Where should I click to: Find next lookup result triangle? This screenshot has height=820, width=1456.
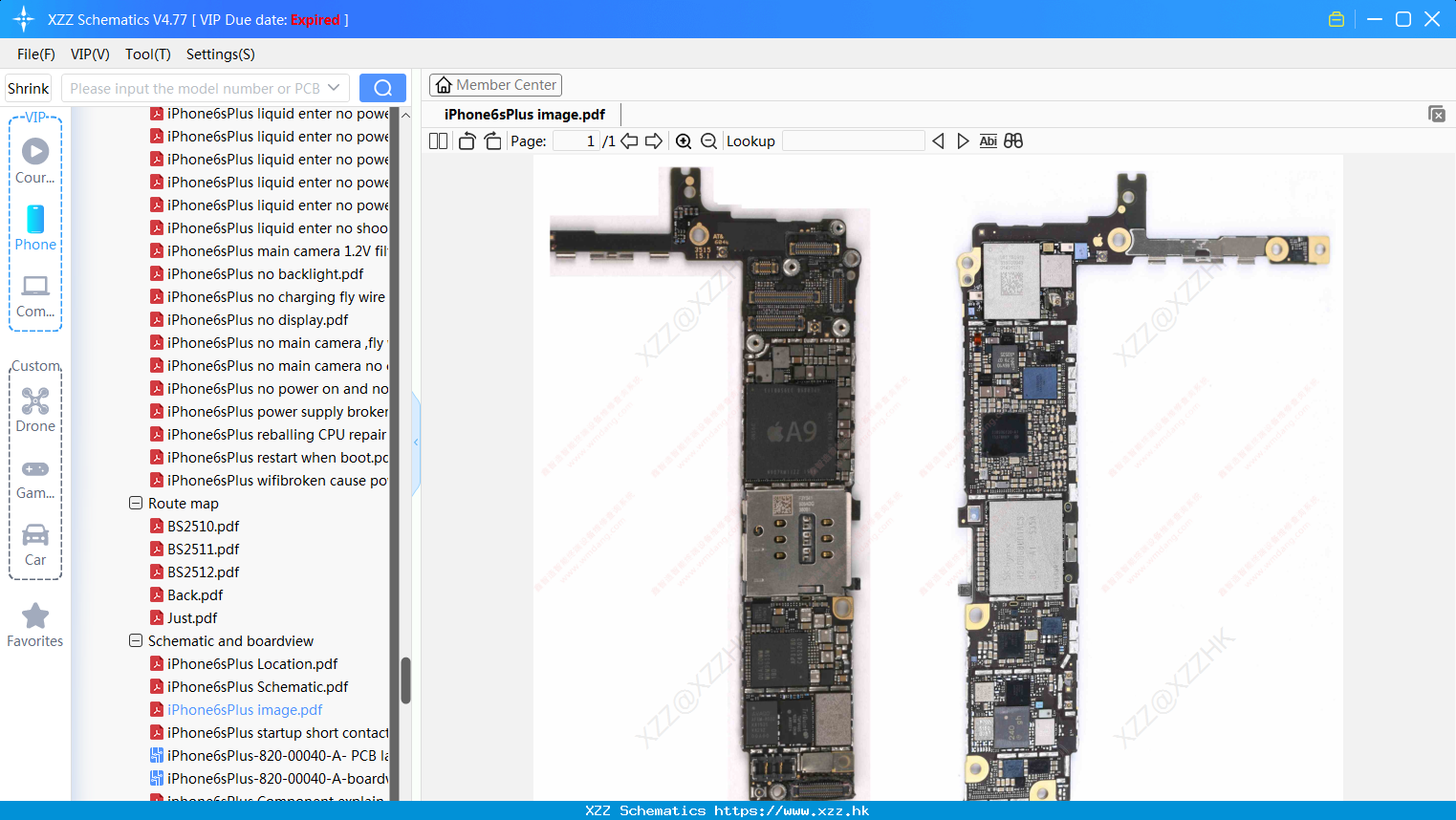[963, 141]
